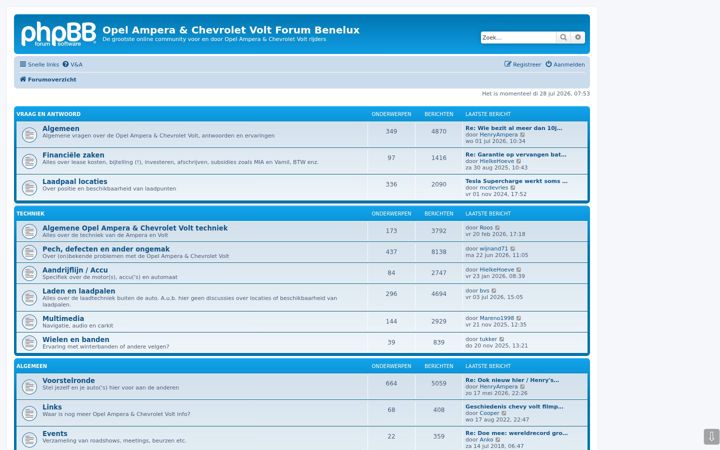Open the Voorstelronde forum
Image resolution: width=720 pixels, height=450 pixels.
coord(68,381)
